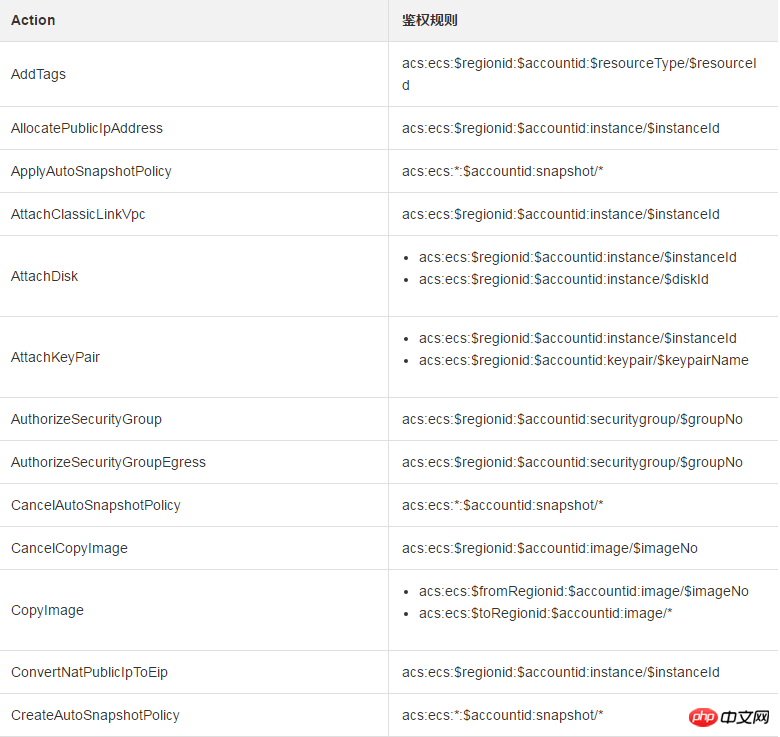Click the CancelCopyImage row label

[70, 548]
